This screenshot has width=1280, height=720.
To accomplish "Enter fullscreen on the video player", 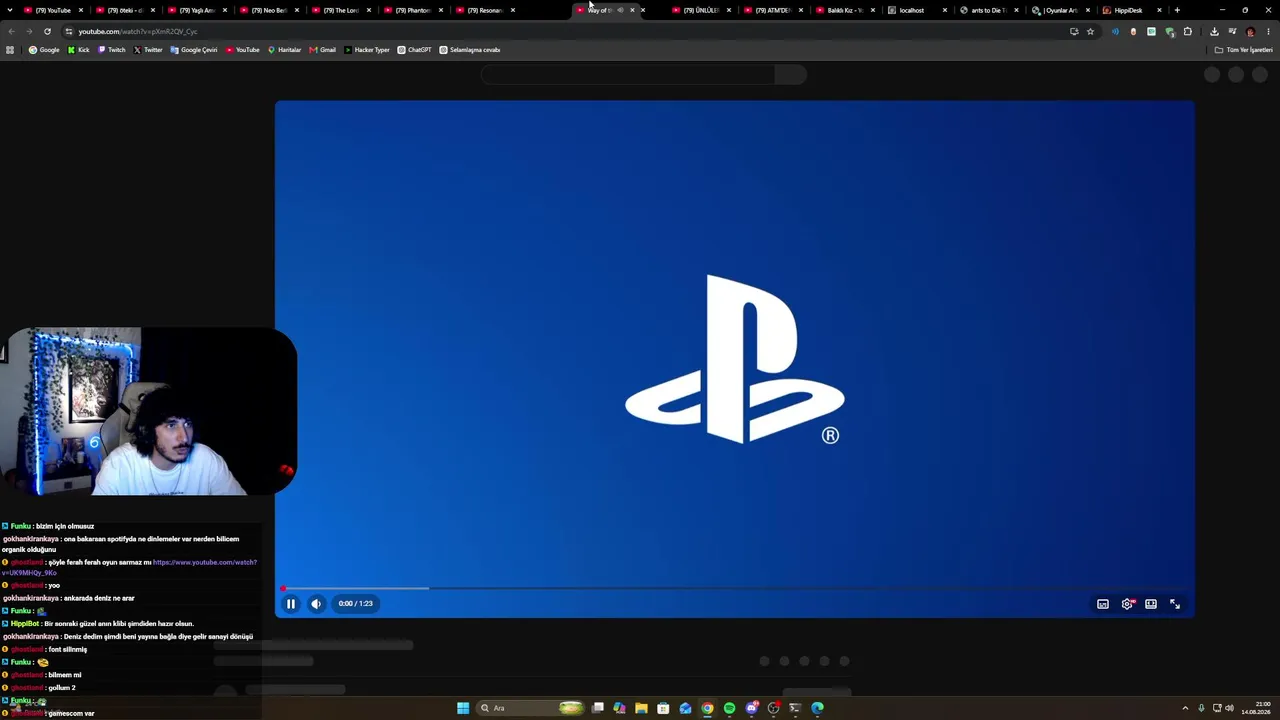I will tap(1175, 604).
